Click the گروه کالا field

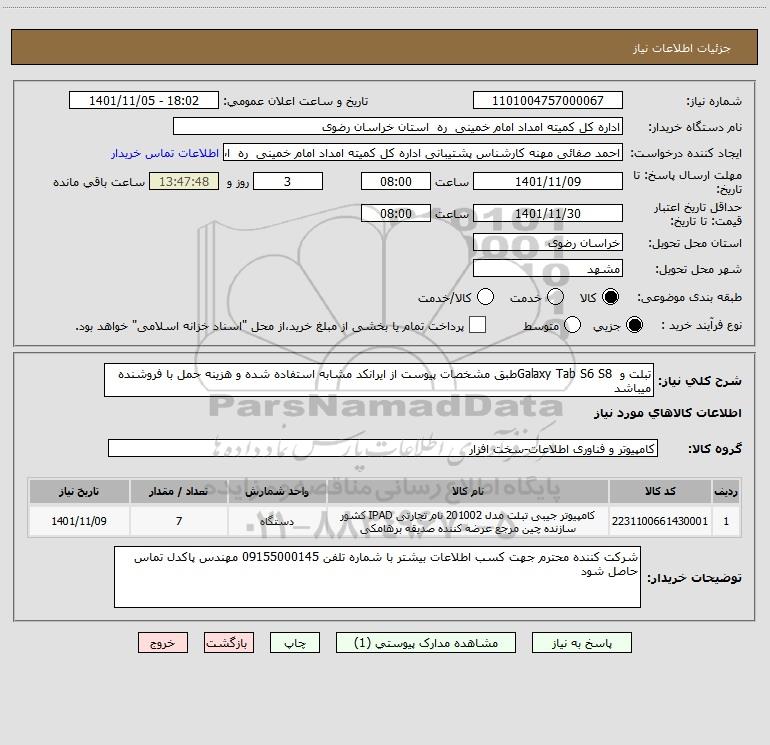pos(383,448)
